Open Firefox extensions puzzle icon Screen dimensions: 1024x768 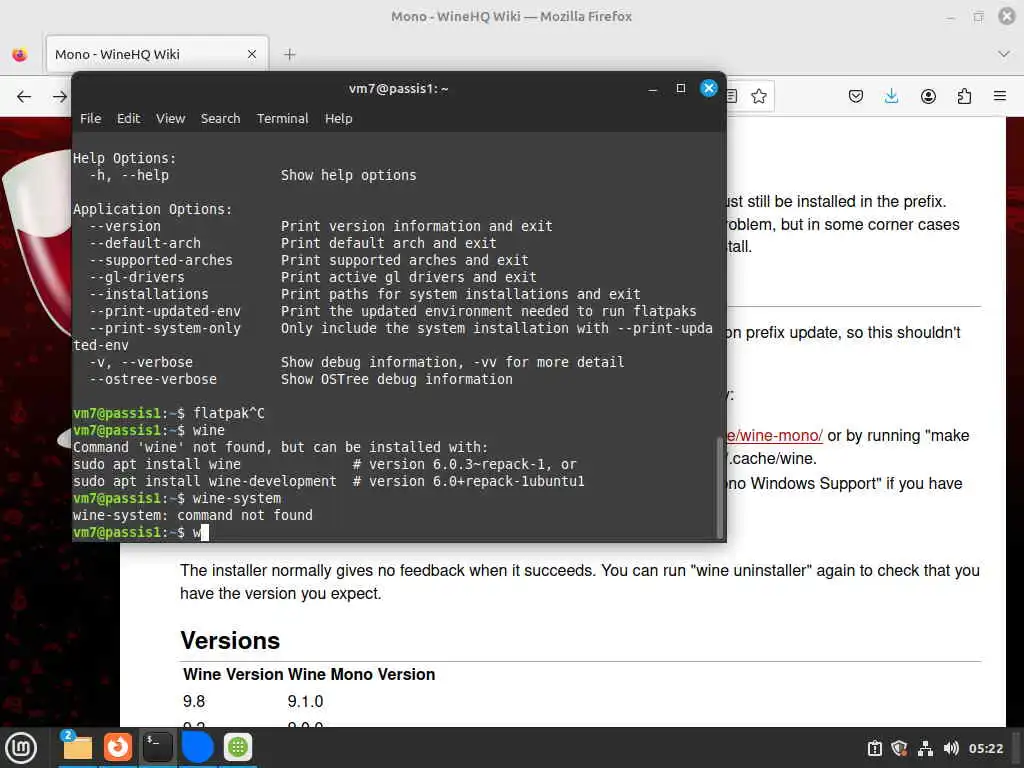[x=964, y=97]
